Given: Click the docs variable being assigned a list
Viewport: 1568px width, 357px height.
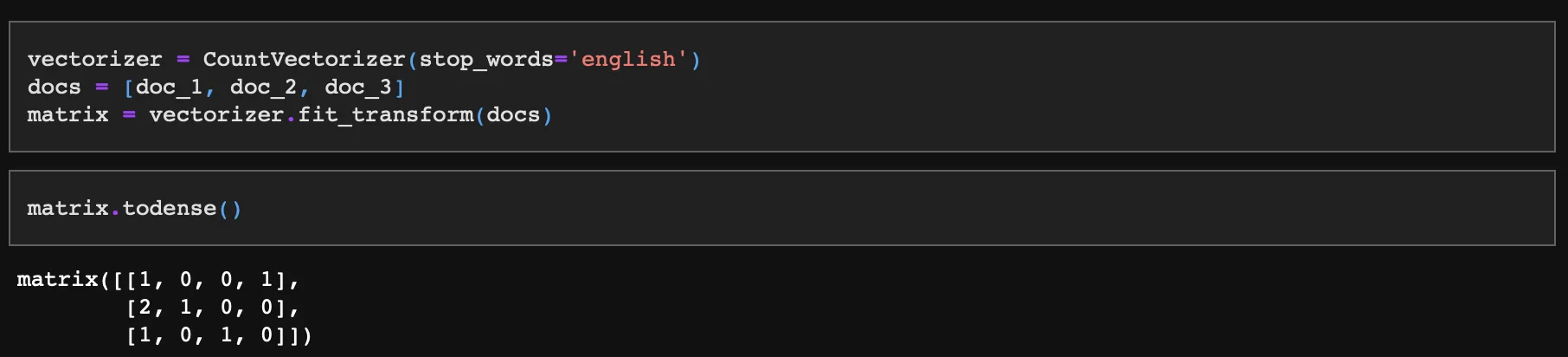Looking at the screenshot, I should 54,87.
